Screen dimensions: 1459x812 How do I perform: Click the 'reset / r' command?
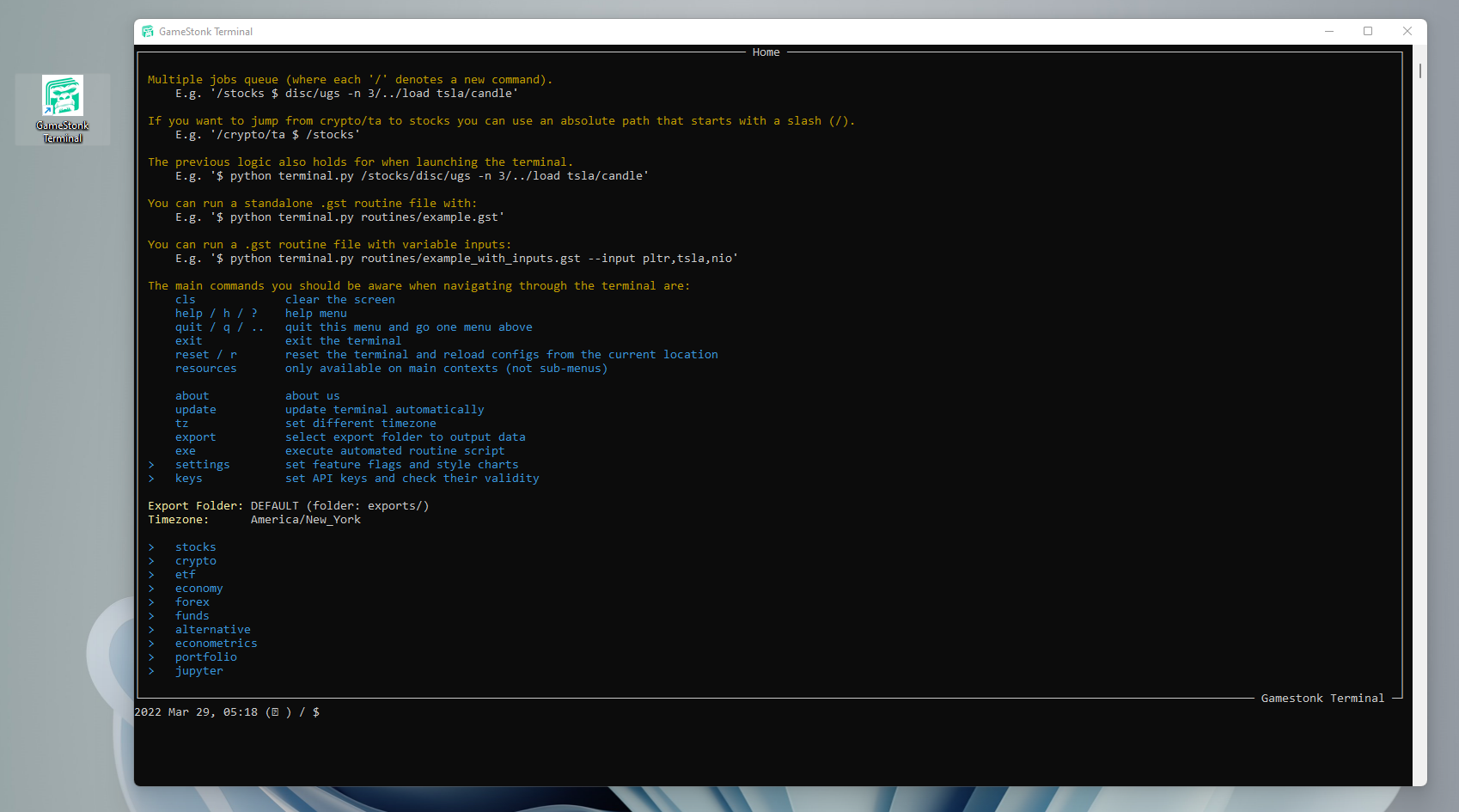tap(206, 355)
